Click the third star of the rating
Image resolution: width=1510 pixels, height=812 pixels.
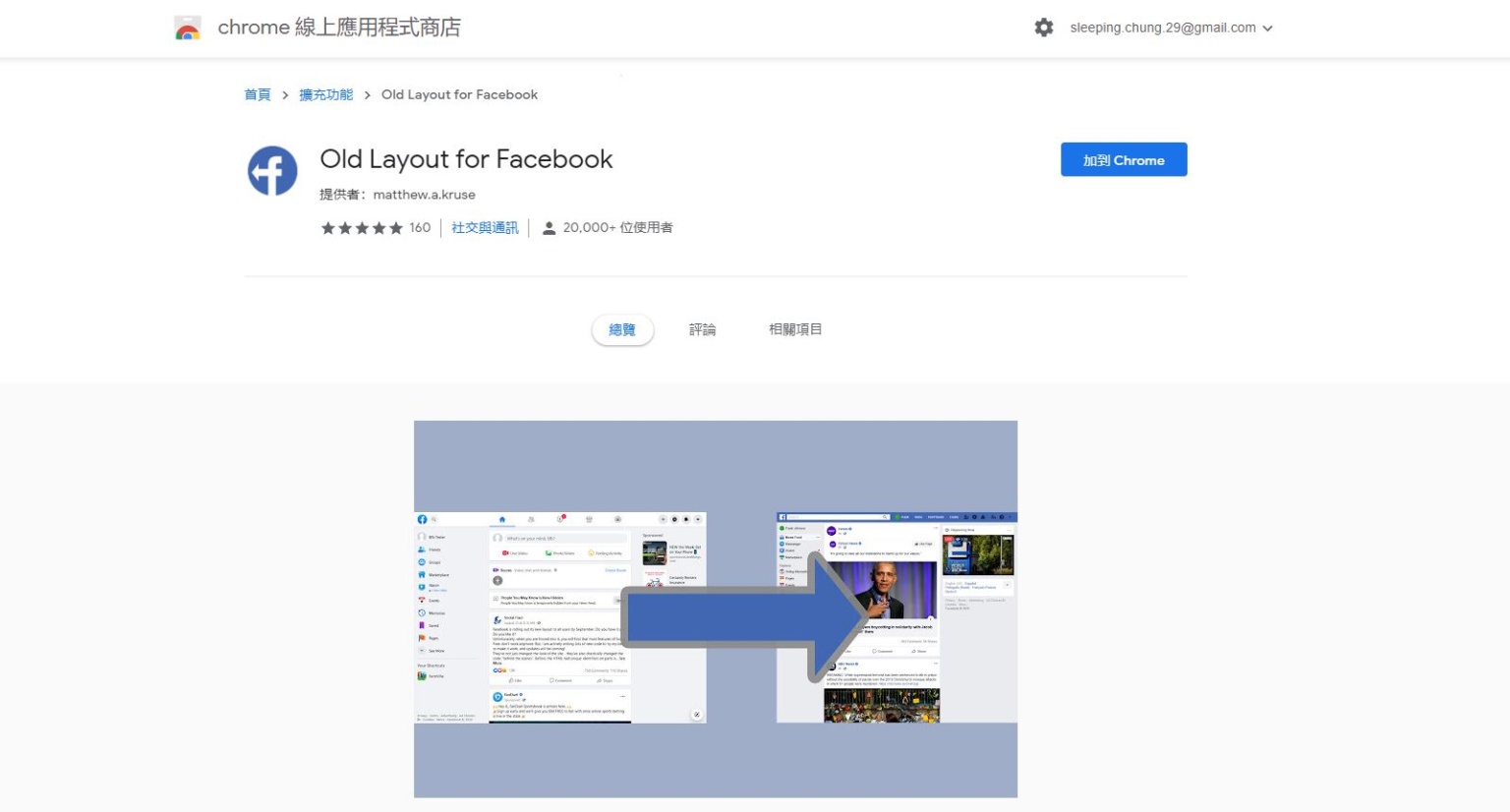click(361, 227)
